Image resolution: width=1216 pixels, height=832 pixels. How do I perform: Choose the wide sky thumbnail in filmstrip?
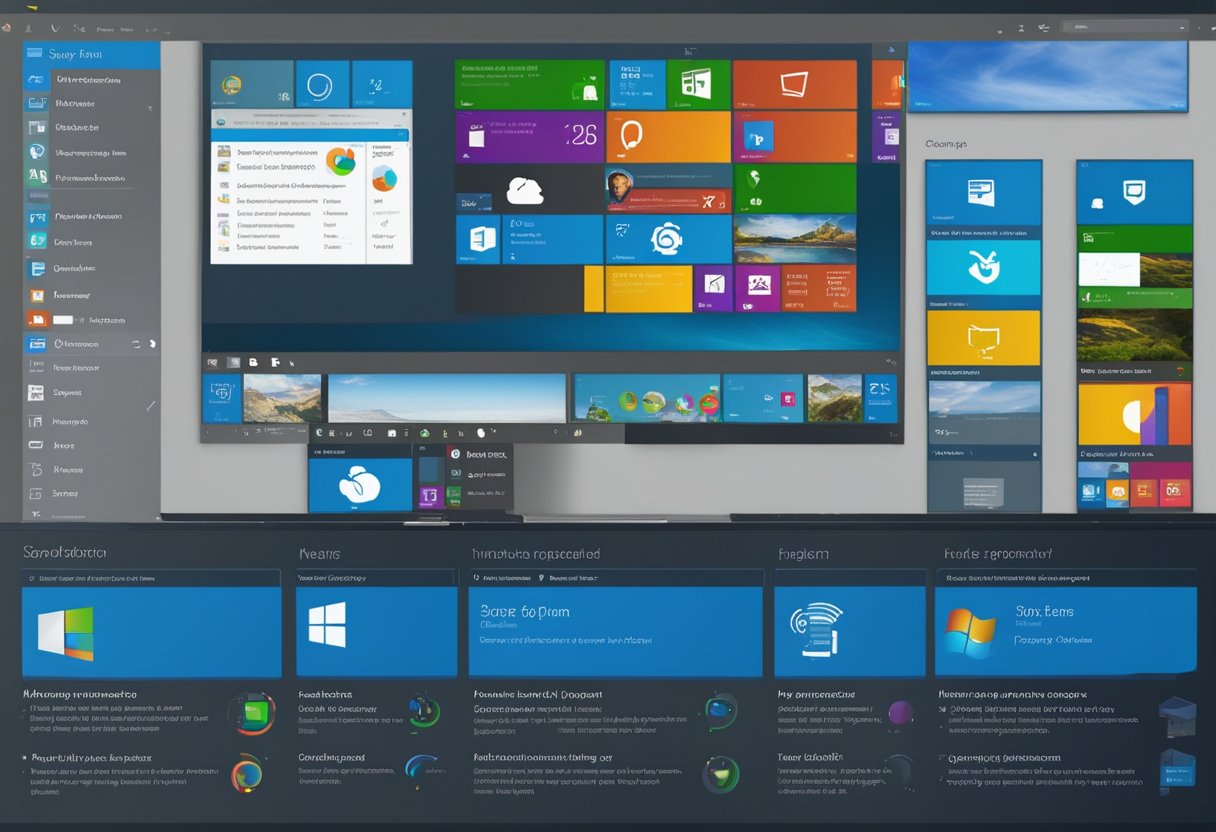[446, 398]
